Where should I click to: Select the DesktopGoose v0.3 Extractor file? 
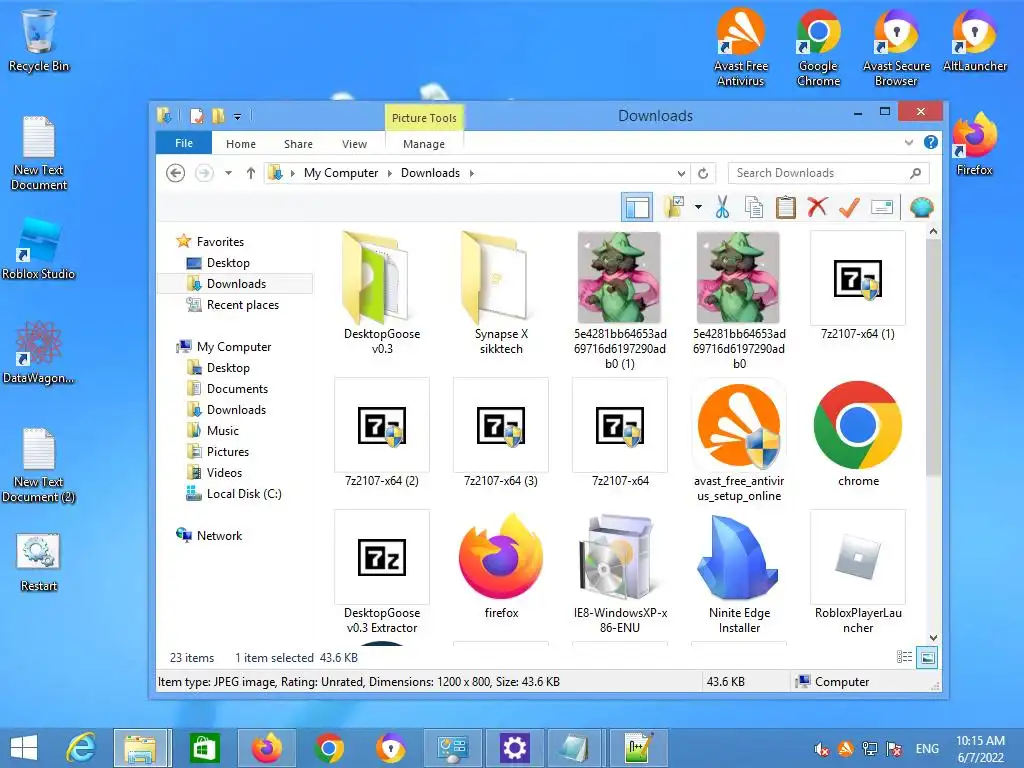pyautogui.click(x=382, y=573)
